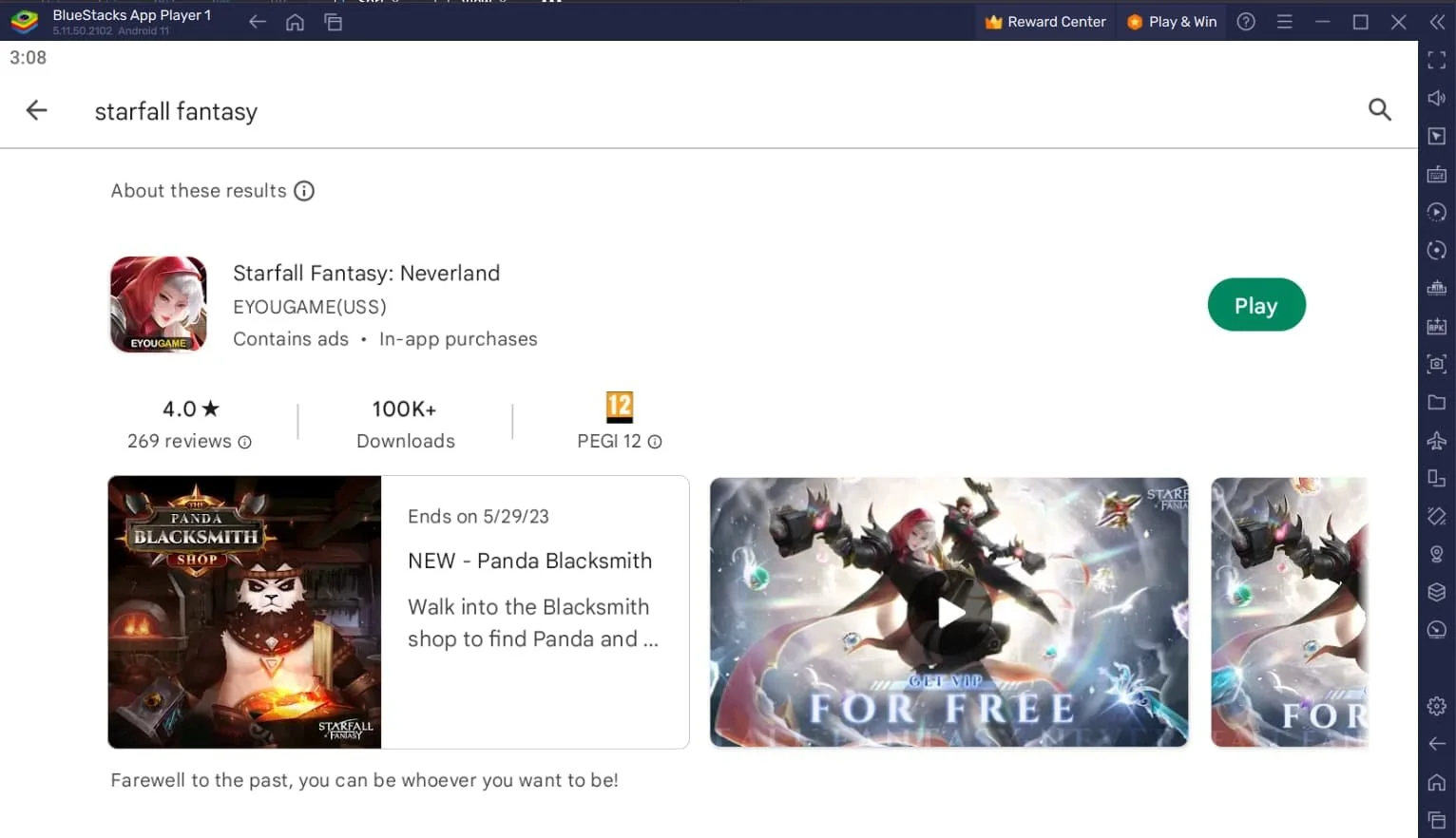Open the Starfall Fantasy: Neverland app icon
The image size is (1456, 838).
158,304
